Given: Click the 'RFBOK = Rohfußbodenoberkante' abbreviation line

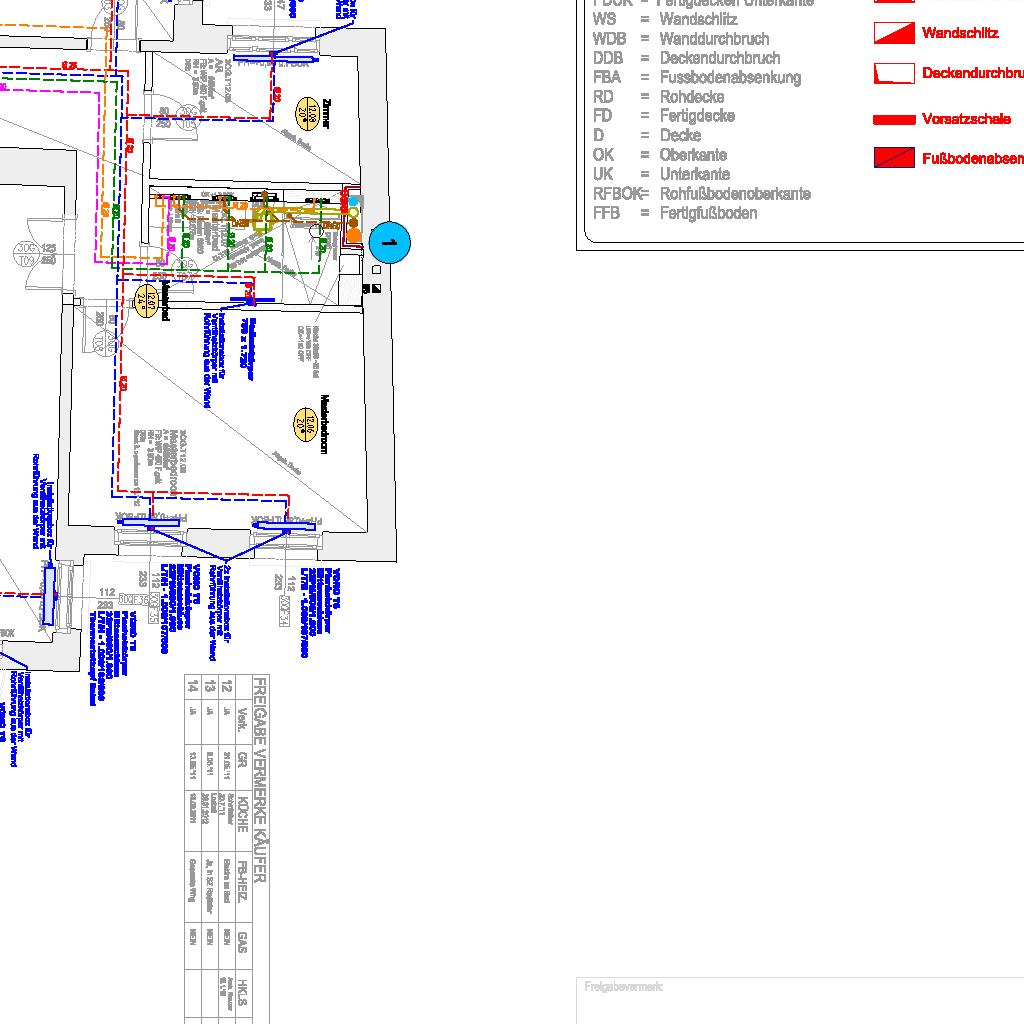Looking at the screenshot, I should coord(701,194).
